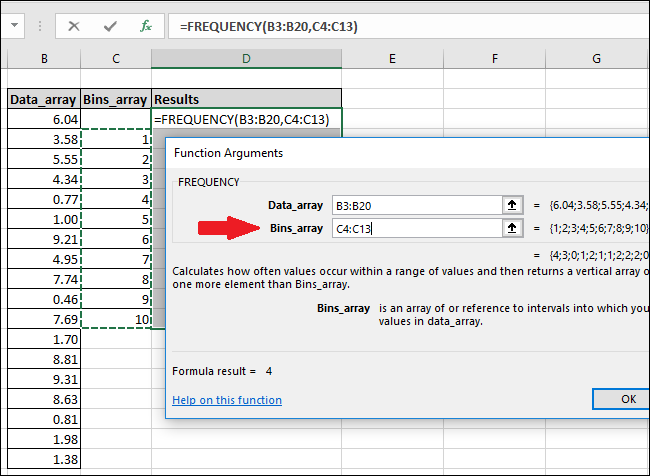The image size is (650, 476).
Task: Collapse dialog using Bins_array range selector icon
Action: click(513, 228)
